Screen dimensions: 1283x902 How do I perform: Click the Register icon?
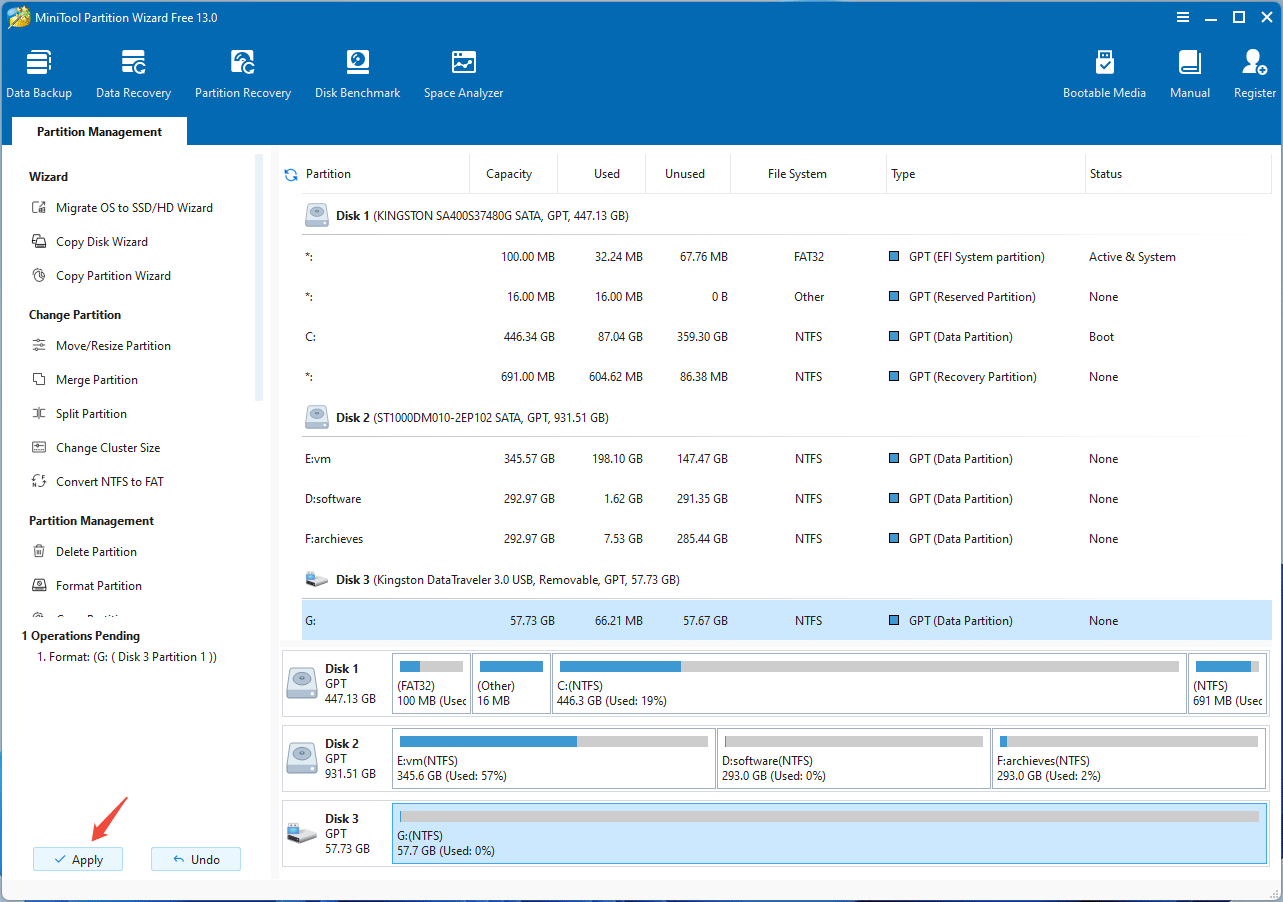pyautogui.click(x=1253, y=72)
